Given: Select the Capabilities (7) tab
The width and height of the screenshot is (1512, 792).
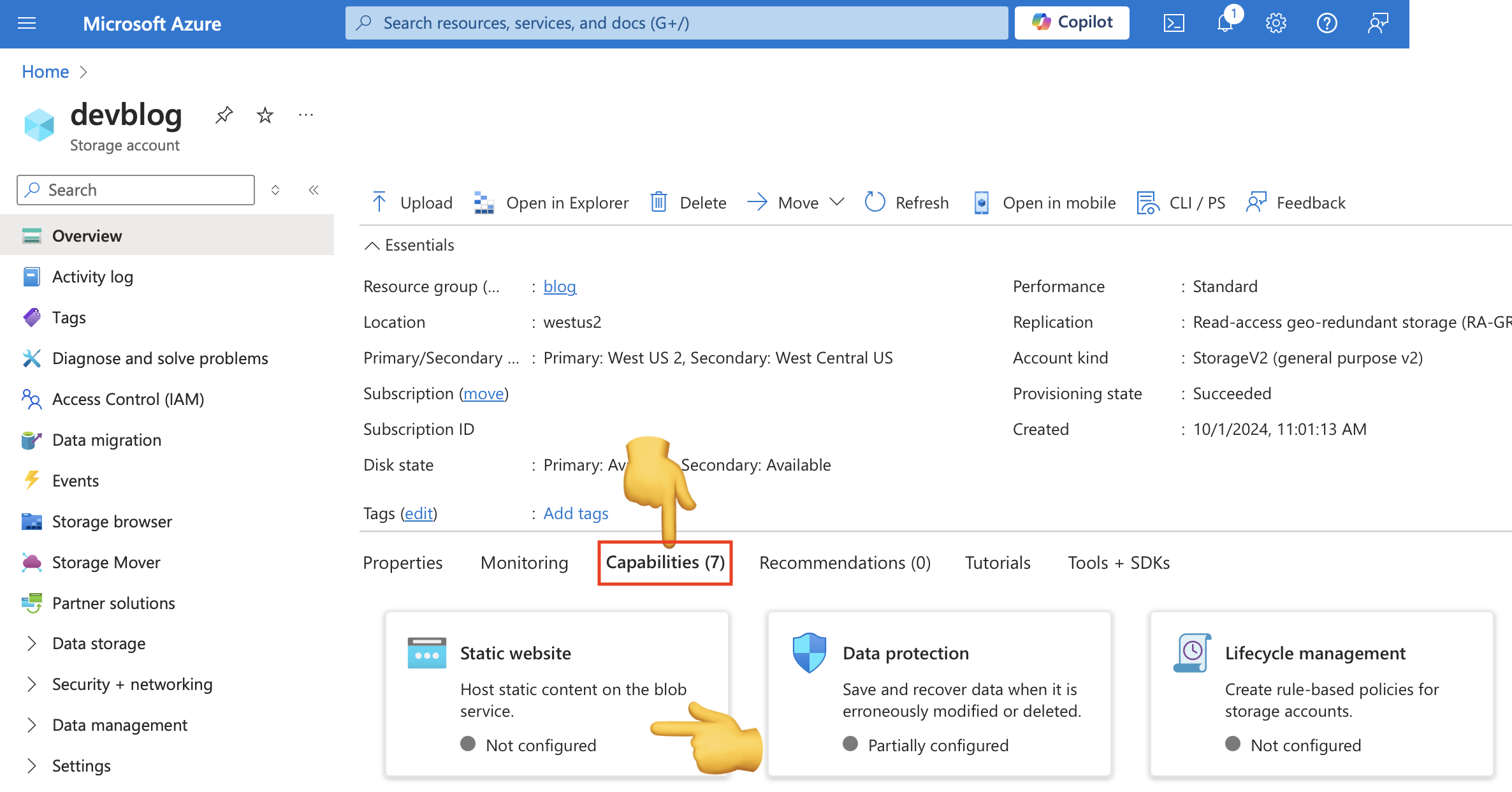Looking at the screenshot, I should [x=665, y=562].
